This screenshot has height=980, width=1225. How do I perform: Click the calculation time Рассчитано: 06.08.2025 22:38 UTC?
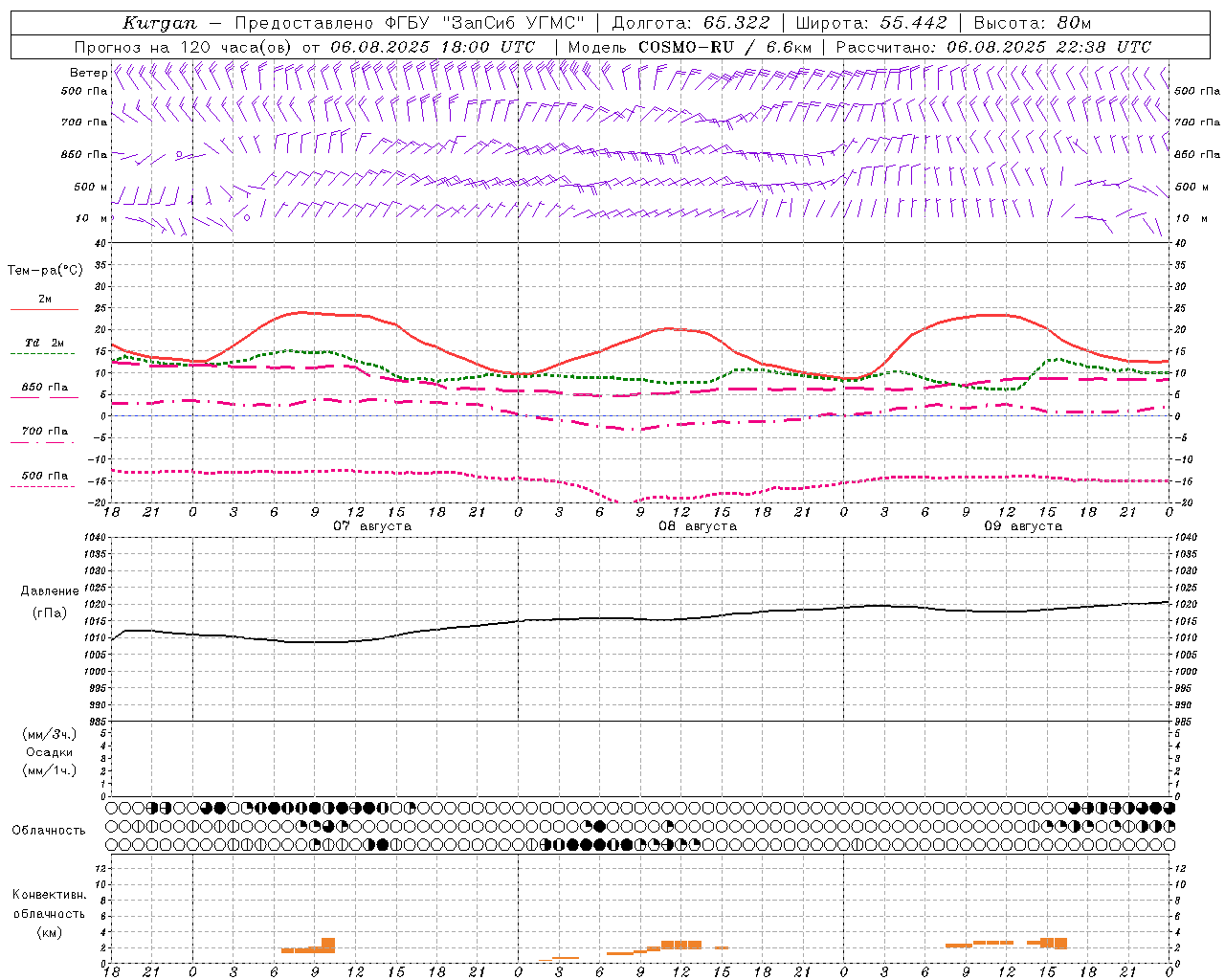pos(993,47)
